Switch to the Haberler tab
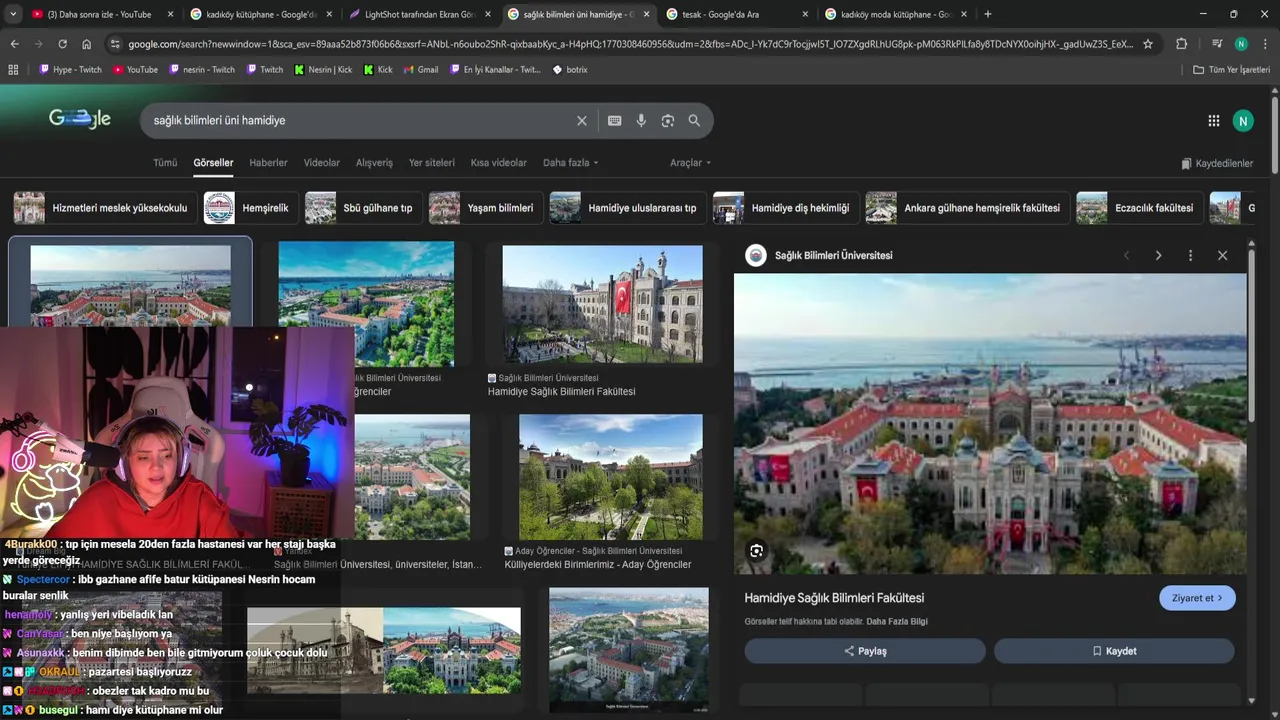 (268, 163)
